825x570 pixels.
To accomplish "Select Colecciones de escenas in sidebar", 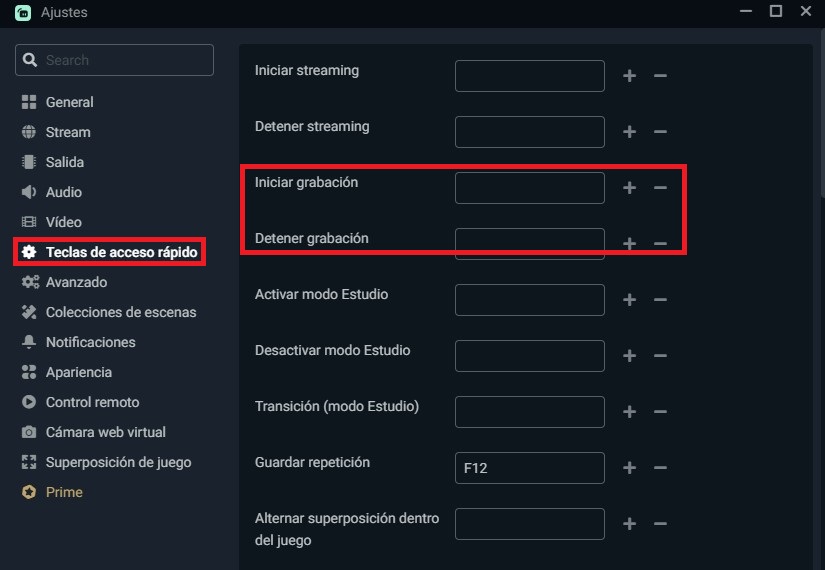I will (x=120, y=312).
